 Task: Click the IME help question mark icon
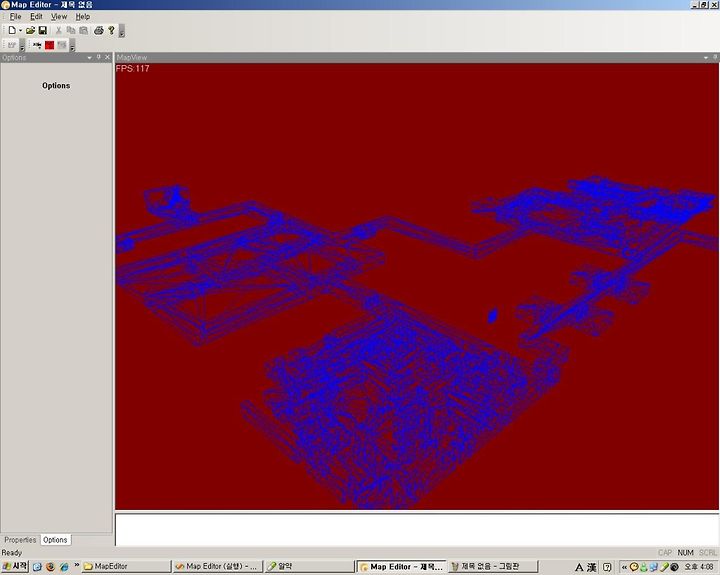[607, 568]
